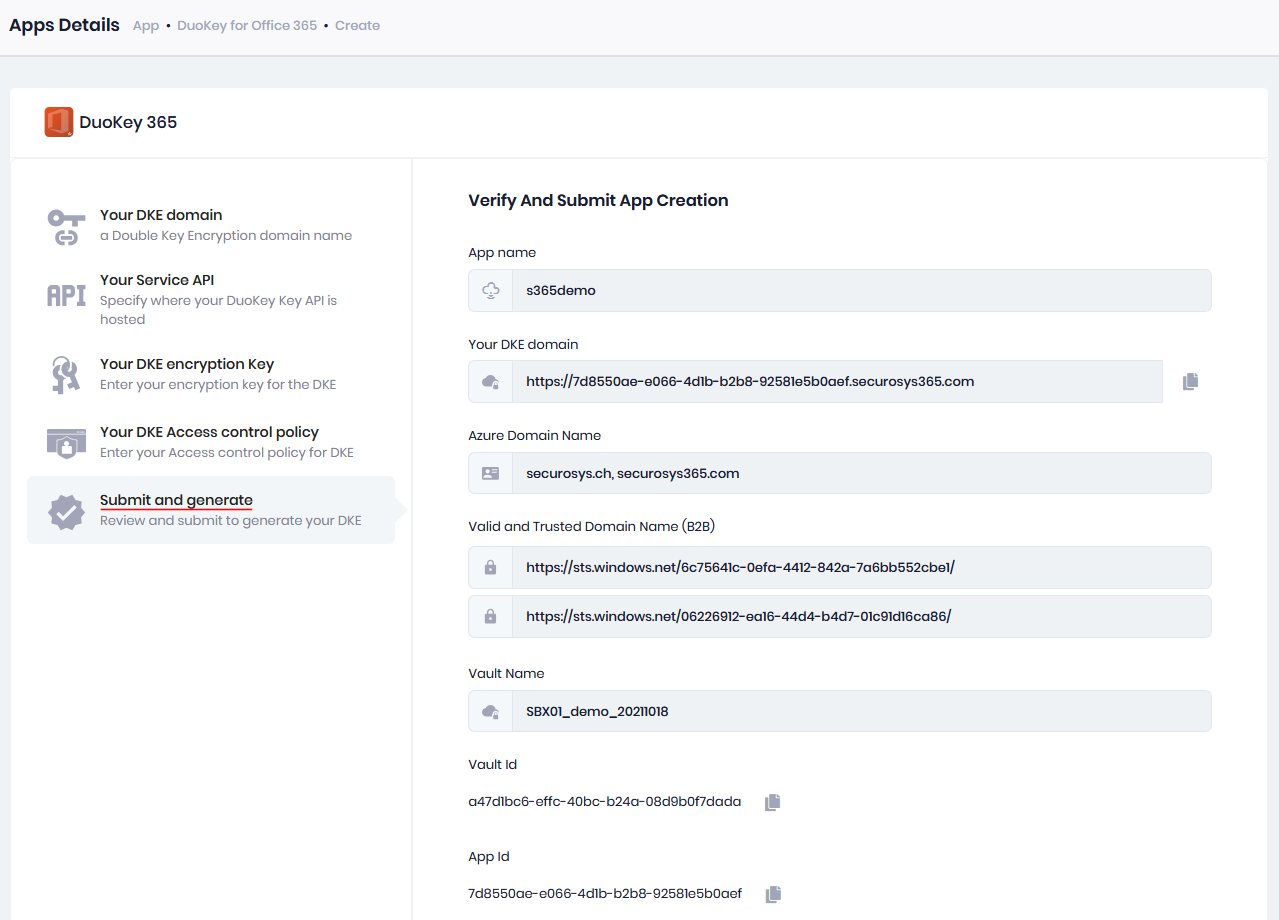Screen dimensions: 1279x920
Task: Click the DuoKey 365 title text
Action: pyautogui.click(x=128, y=122)
